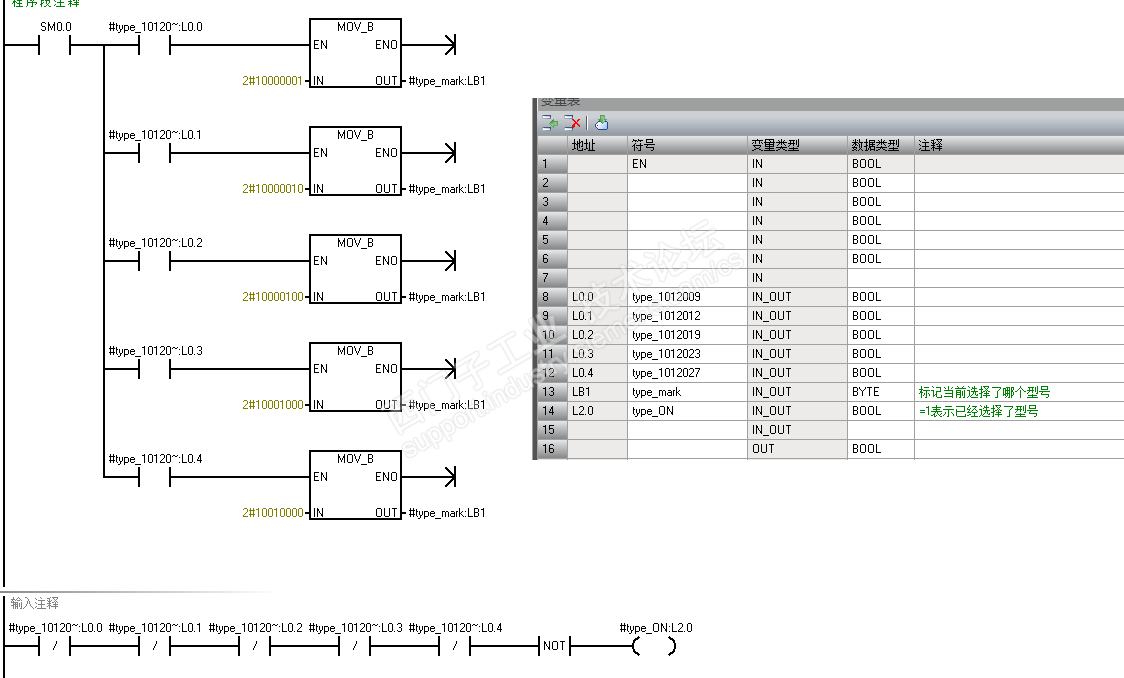Screen dimensions: 1124x678
Task: Click the 地址 column header
Action: click(597, 145)
